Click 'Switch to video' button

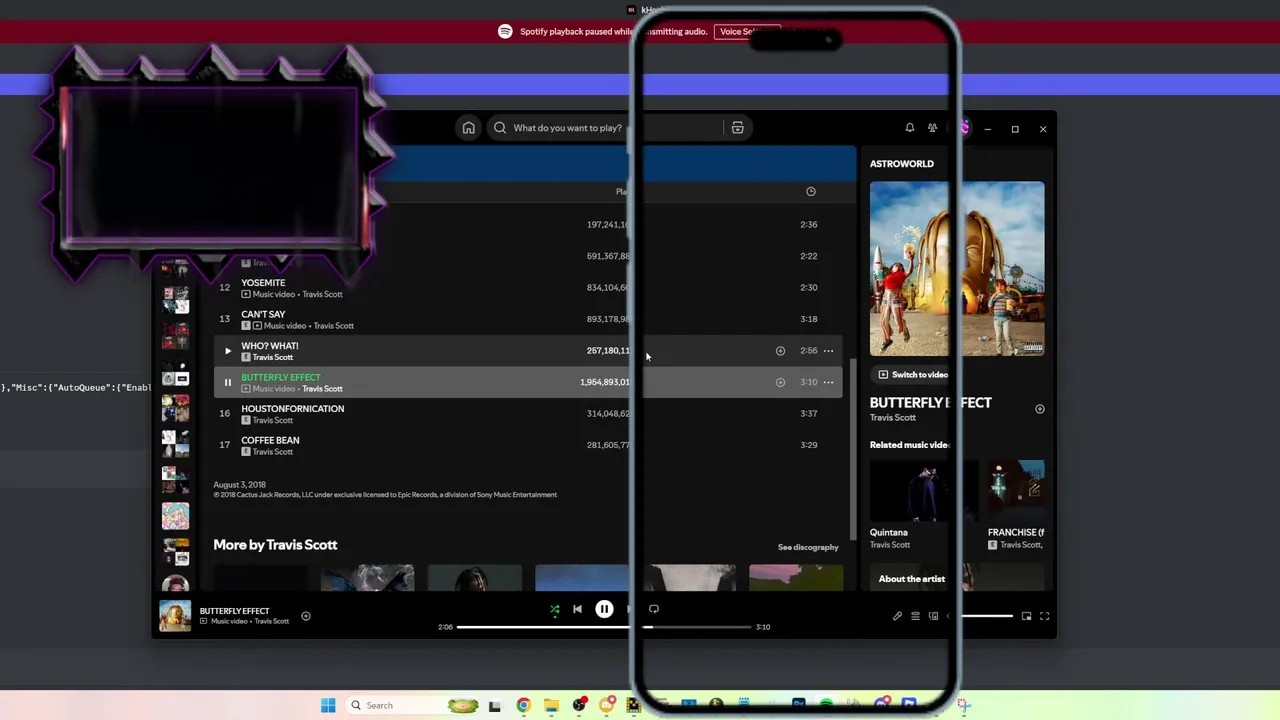[913, 375]
